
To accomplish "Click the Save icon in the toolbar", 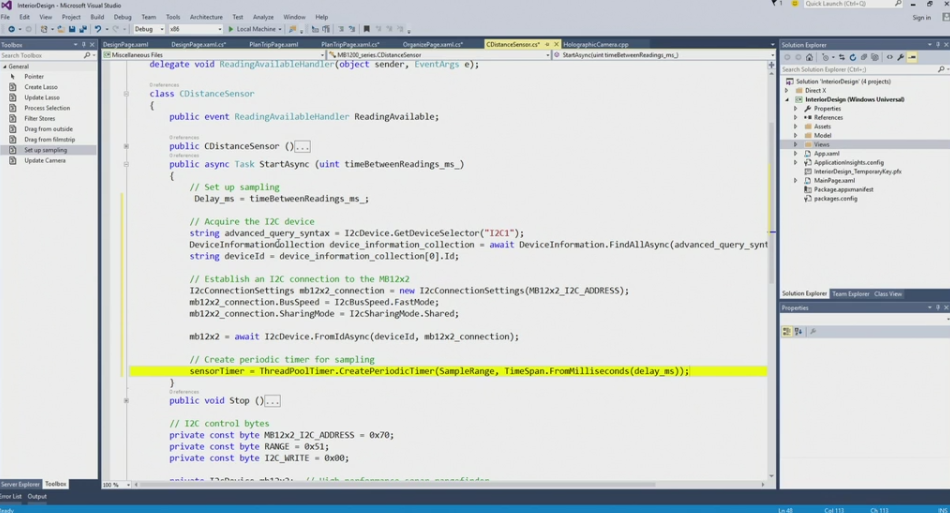I will point(72,29).
